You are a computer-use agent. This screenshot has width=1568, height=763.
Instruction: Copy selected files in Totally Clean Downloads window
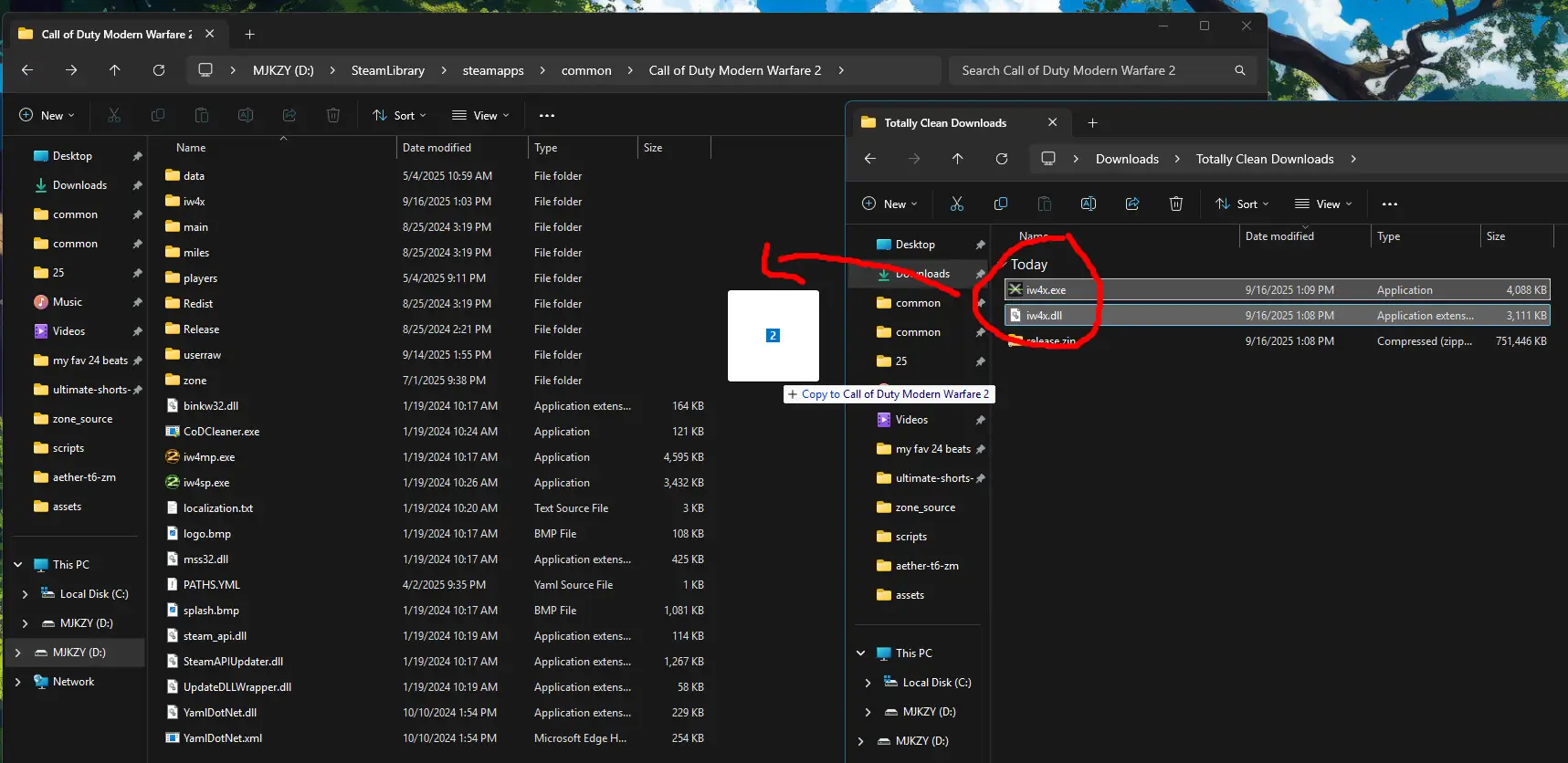pyautogui.click(x=1001, y=204)
